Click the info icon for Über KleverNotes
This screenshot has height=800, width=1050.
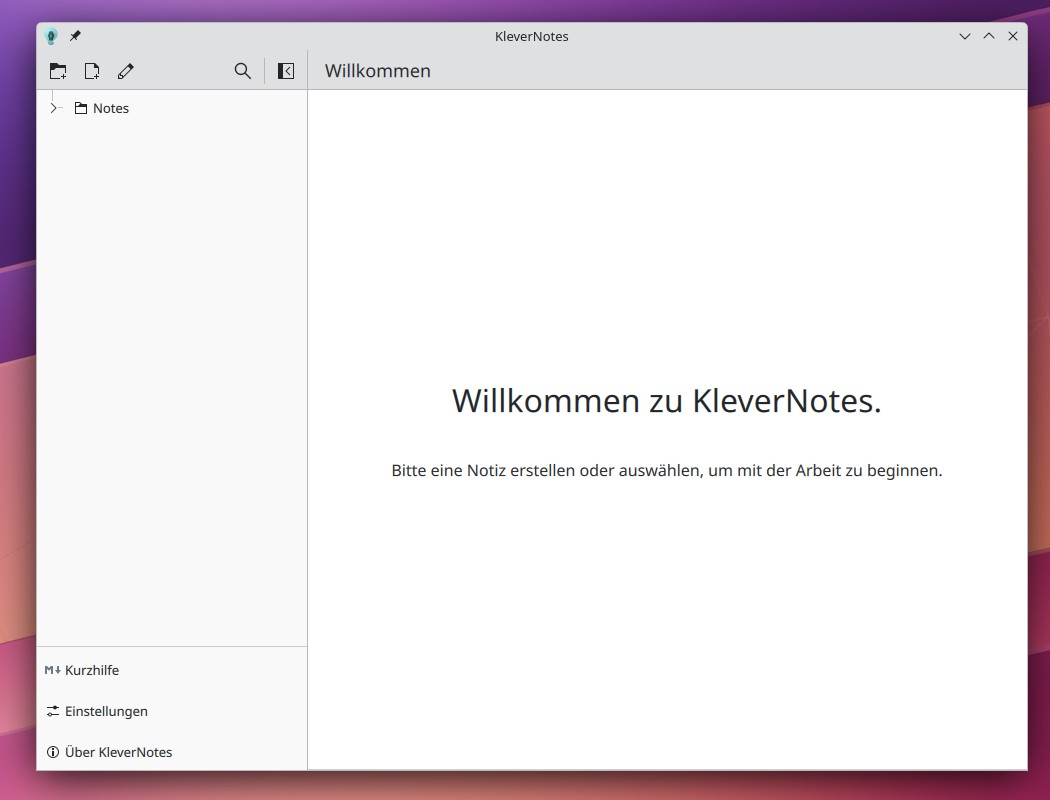[53, 752]
